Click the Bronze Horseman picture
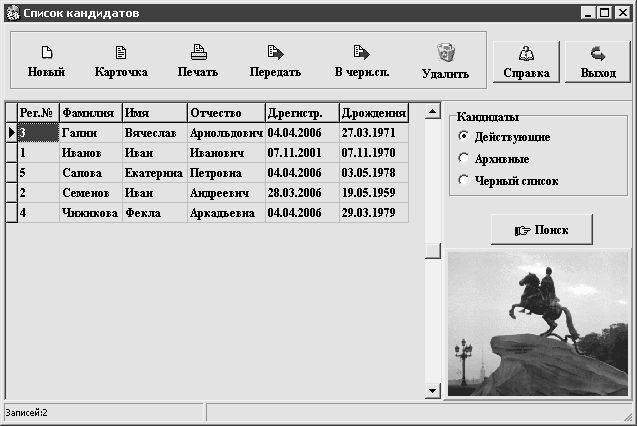Screen dimensions: 637x426 coord(538,324)
